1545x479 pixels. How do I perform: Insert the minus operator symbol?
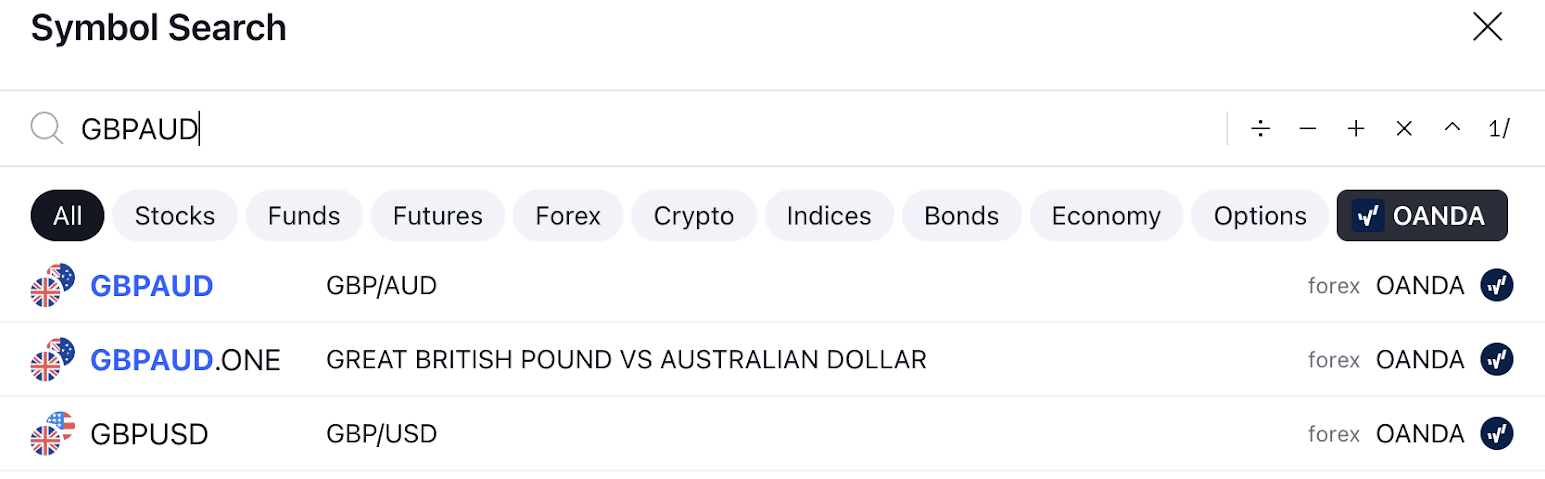tap(1308, 128)
